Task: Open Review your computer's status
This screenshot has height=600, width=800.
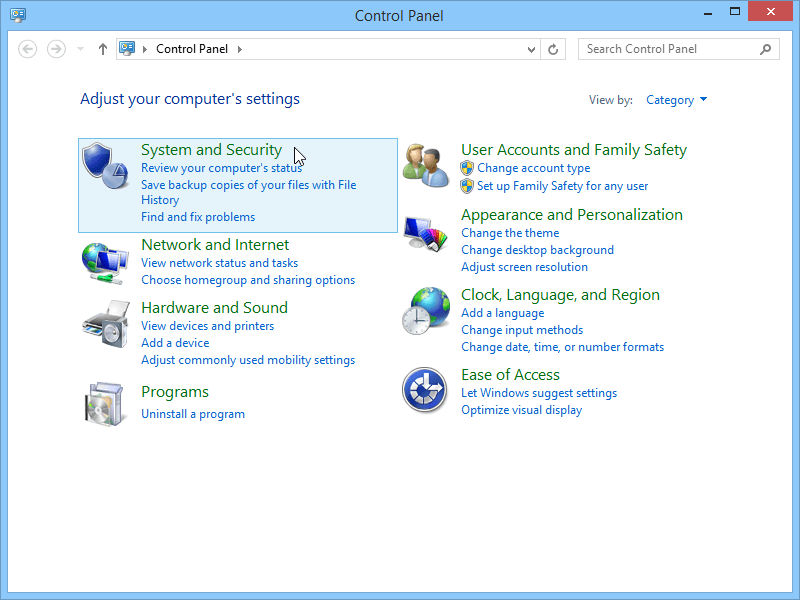Action: (x=221, y=168)
